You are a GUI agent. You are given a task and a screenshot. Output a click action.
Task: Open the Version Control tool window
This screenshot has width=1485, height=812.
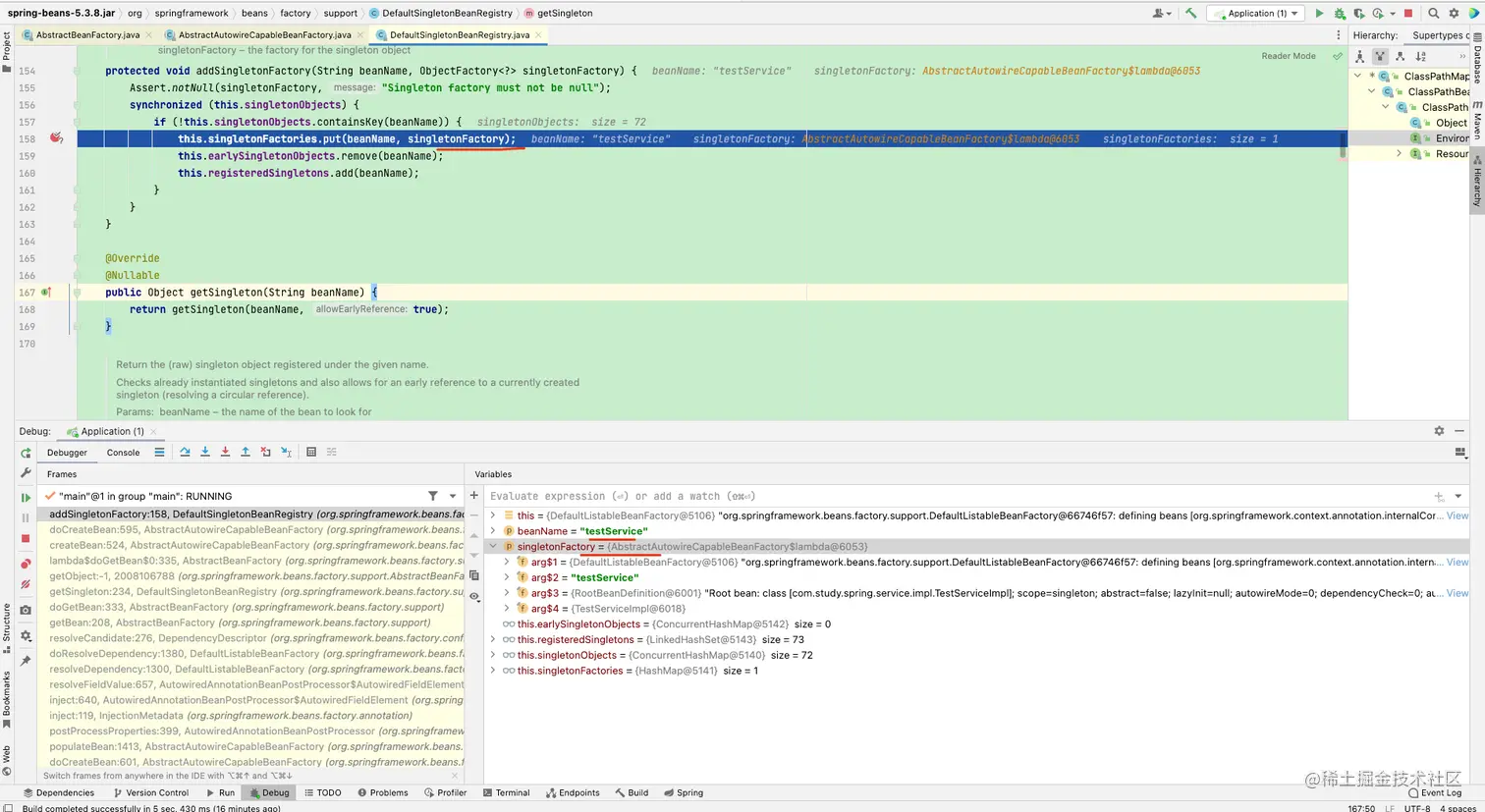[x=151, y=792]
